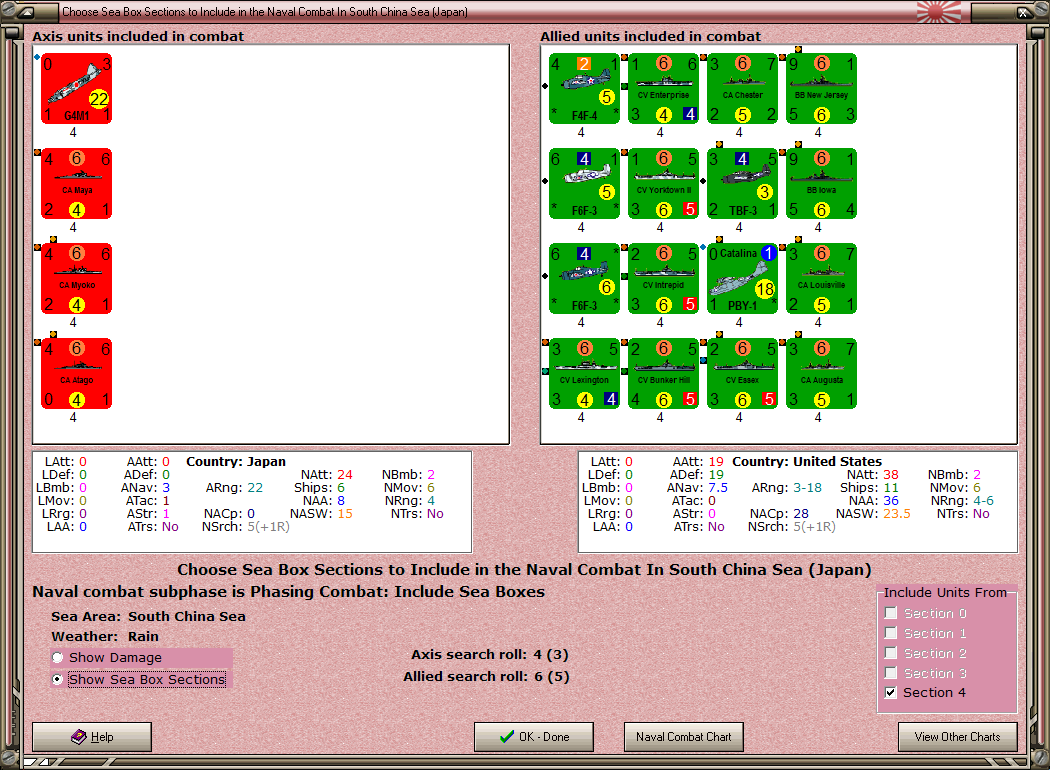Click the Weather: Rain label

tap(105, 637)
